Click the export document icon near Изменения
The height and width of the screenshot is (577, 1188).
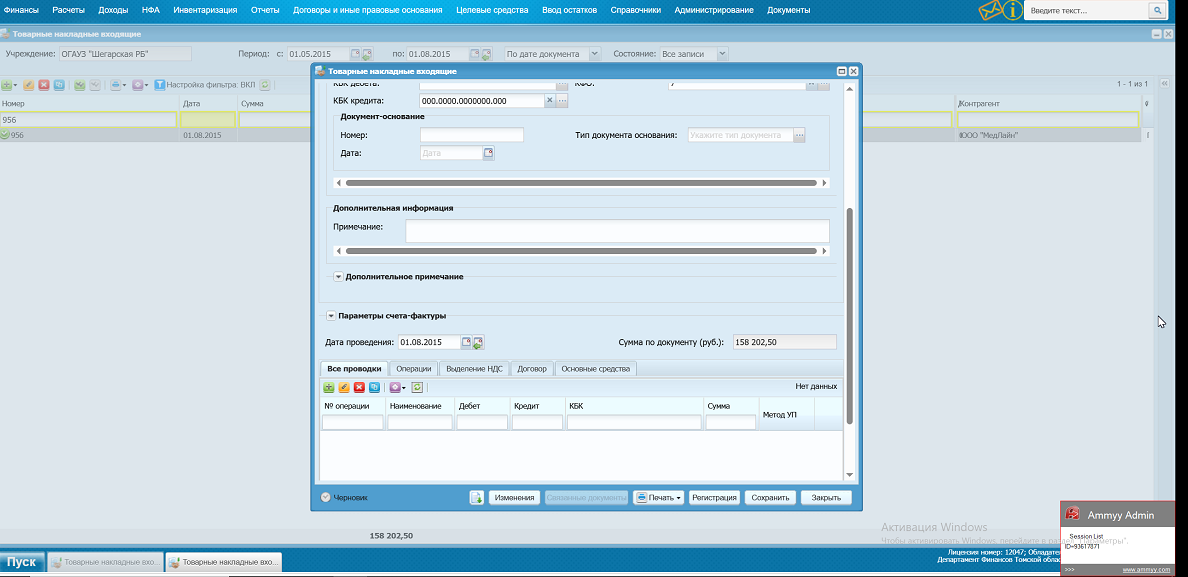477,497
